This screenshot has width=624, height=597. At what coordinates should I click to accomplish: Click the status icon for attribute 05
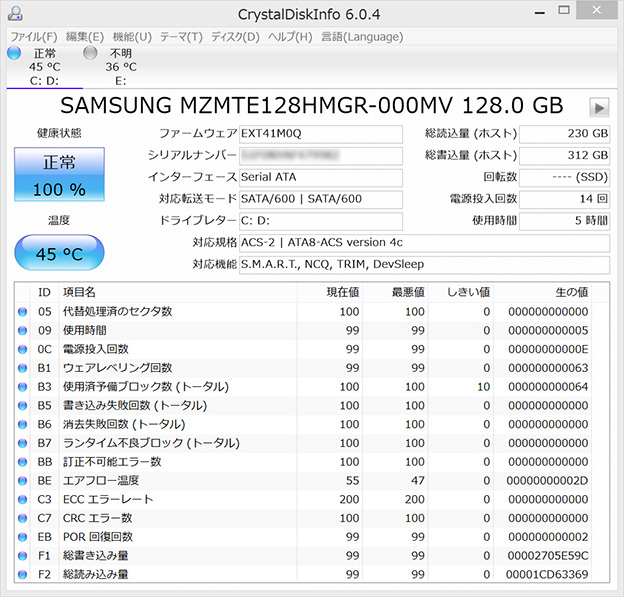[x=23, y=311]
